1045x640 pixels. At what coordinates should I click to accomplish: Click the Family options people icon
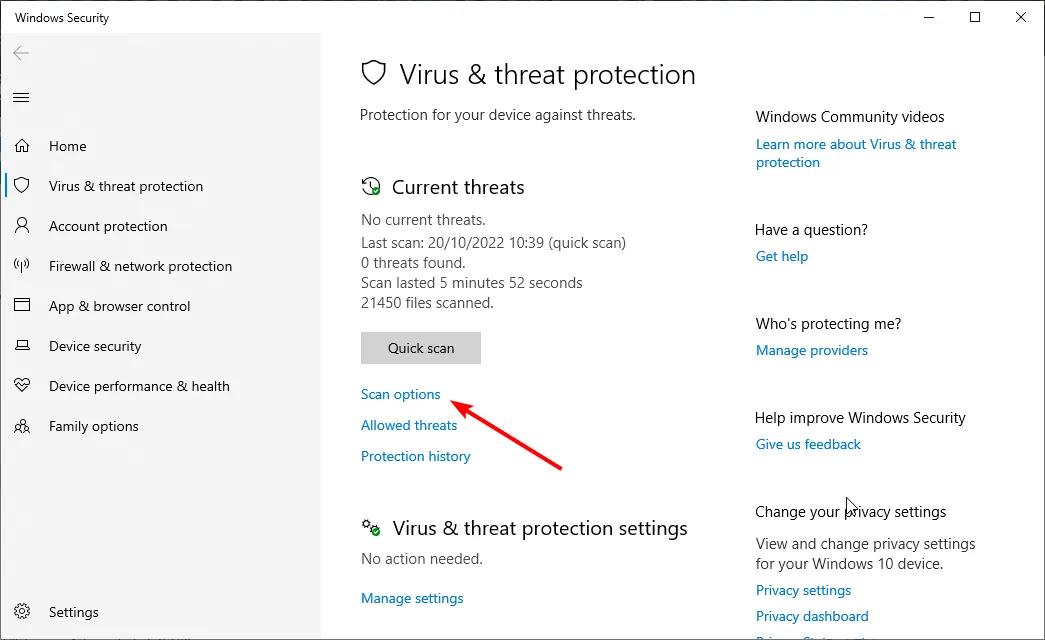(x=22, y=426)
